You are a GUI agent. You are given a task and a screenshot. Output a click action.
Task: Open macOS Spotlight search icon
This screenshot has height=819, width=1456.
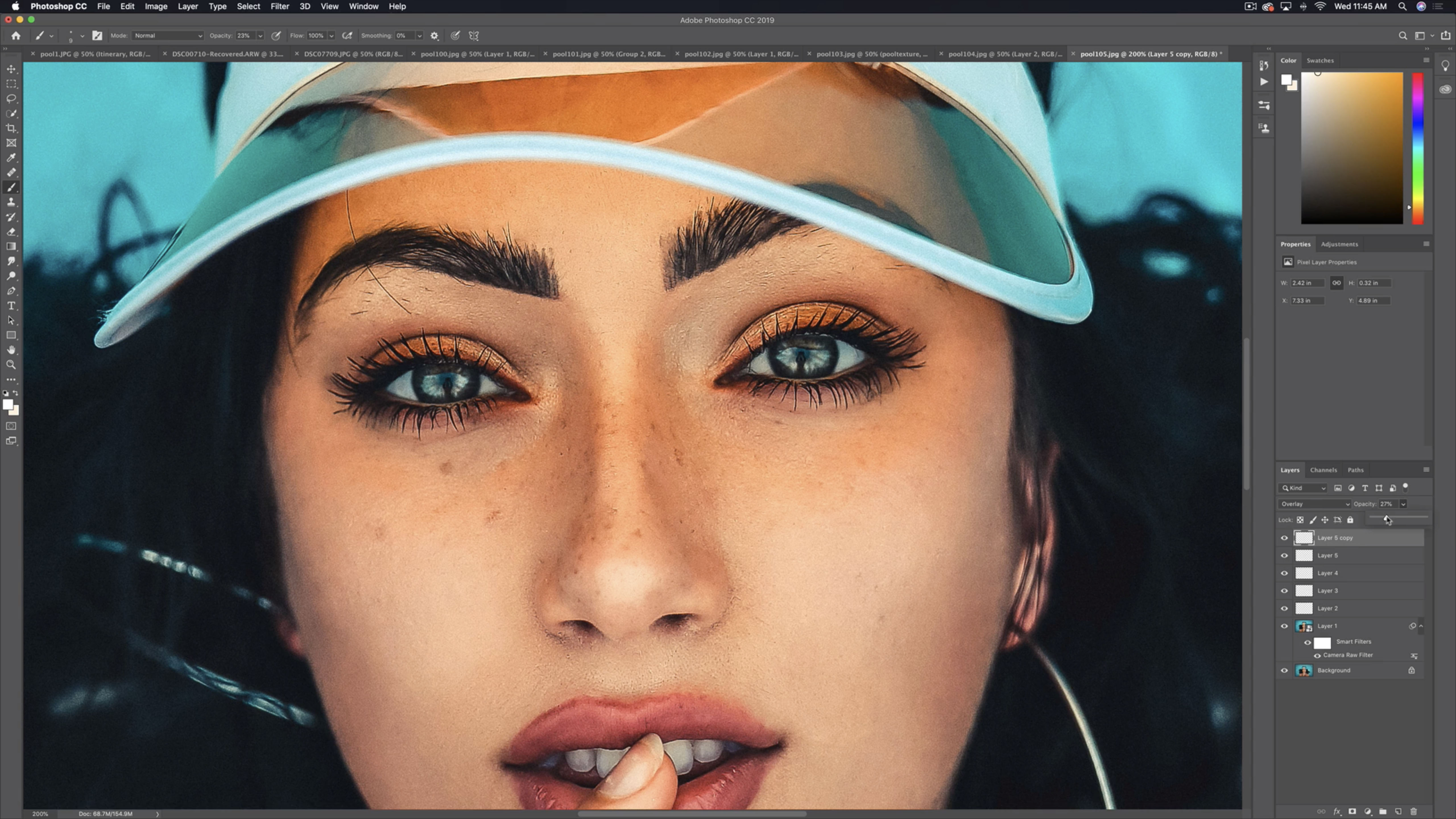(x=1402, y=6)
